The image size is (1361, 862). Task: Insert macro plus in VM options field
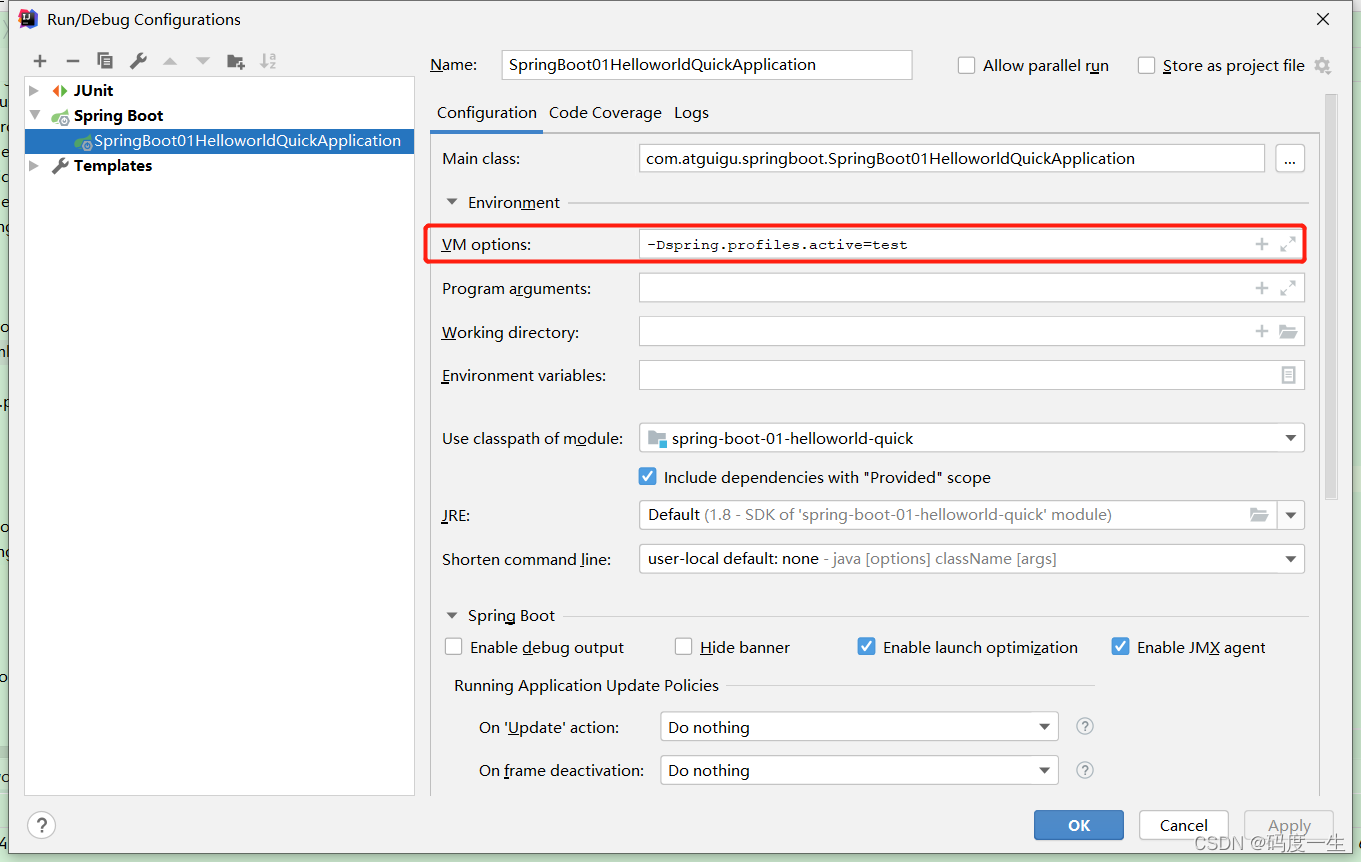coord(1262,244)
